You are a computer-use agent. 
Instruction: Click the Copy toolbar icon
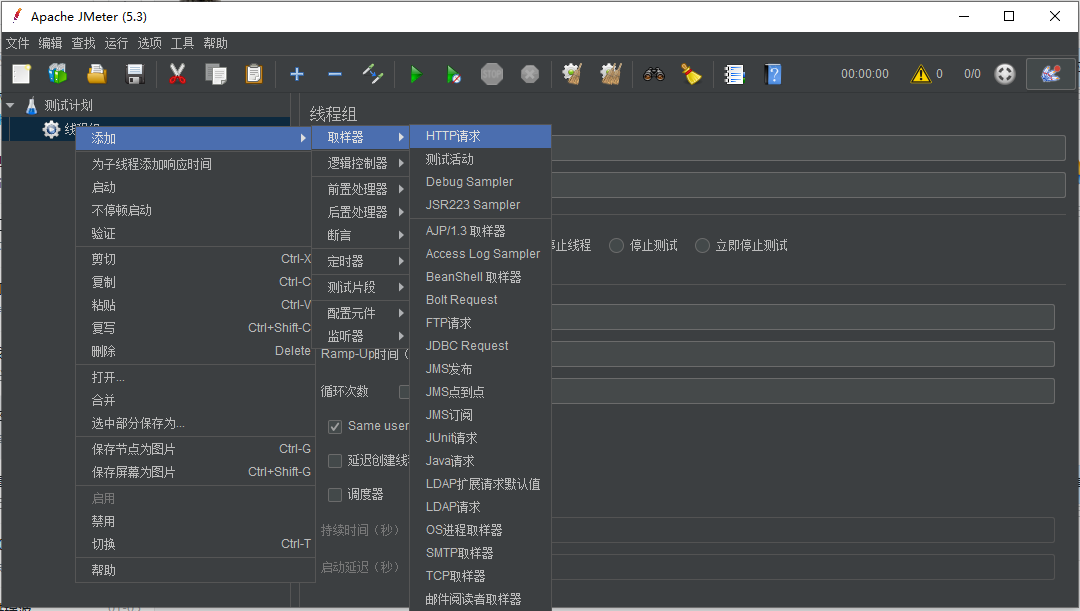click(x=216, y=74)
